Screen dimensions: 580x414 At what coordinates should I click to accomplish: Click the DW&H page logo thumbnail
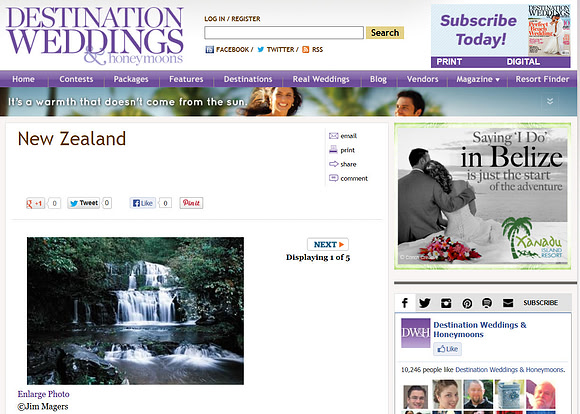pyautogui.click(x=415, y=333)
